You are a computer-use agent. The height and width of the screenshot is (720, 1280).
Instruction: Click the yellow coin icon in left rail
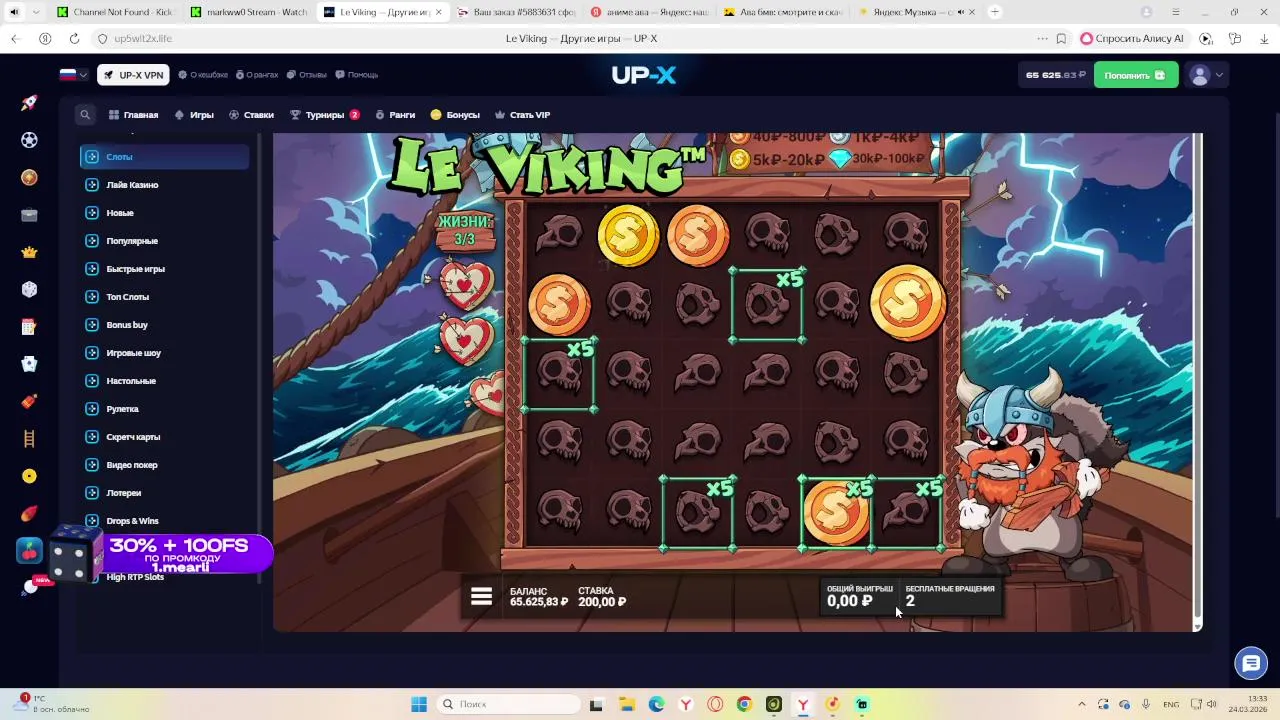[29, 476]
